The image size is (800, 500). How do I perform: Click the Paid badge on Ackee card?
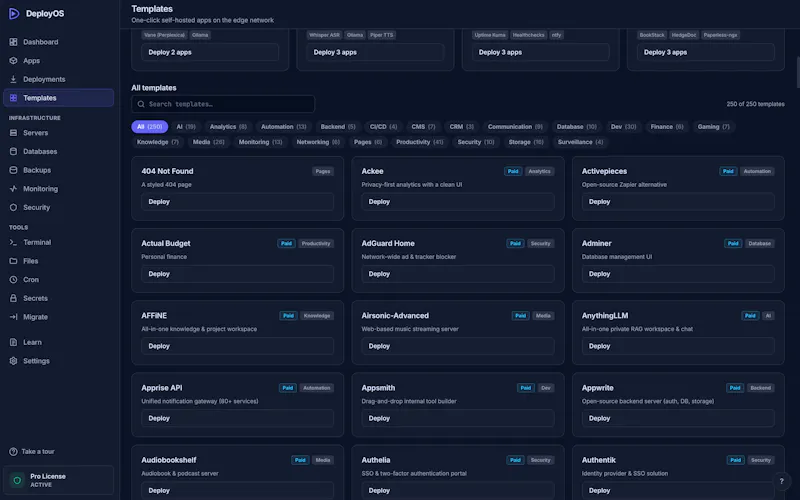tap(513, 171)
